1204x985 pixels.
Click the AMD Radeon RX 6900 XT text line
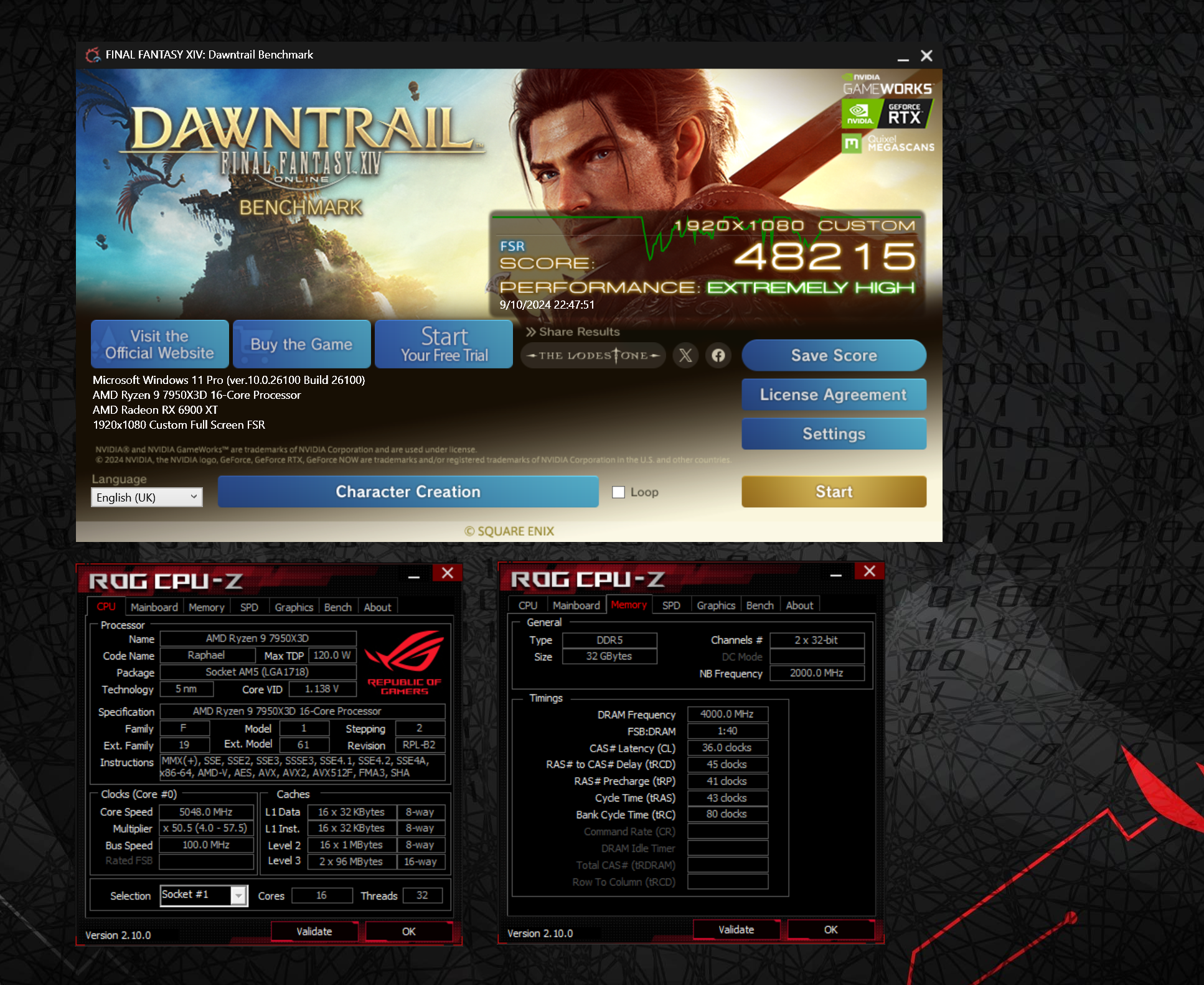pyautogui.click(x=155, y=410)
